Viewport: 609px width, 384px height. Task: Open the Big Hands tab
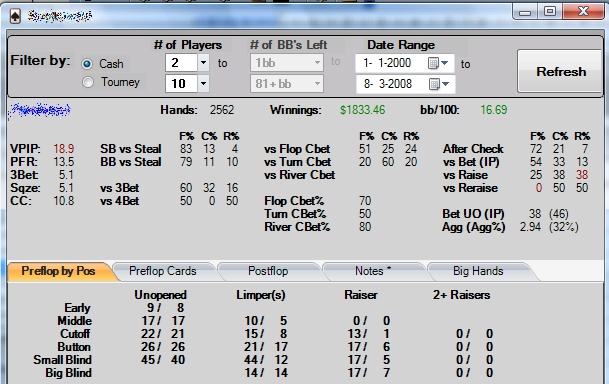click(478, 271)
